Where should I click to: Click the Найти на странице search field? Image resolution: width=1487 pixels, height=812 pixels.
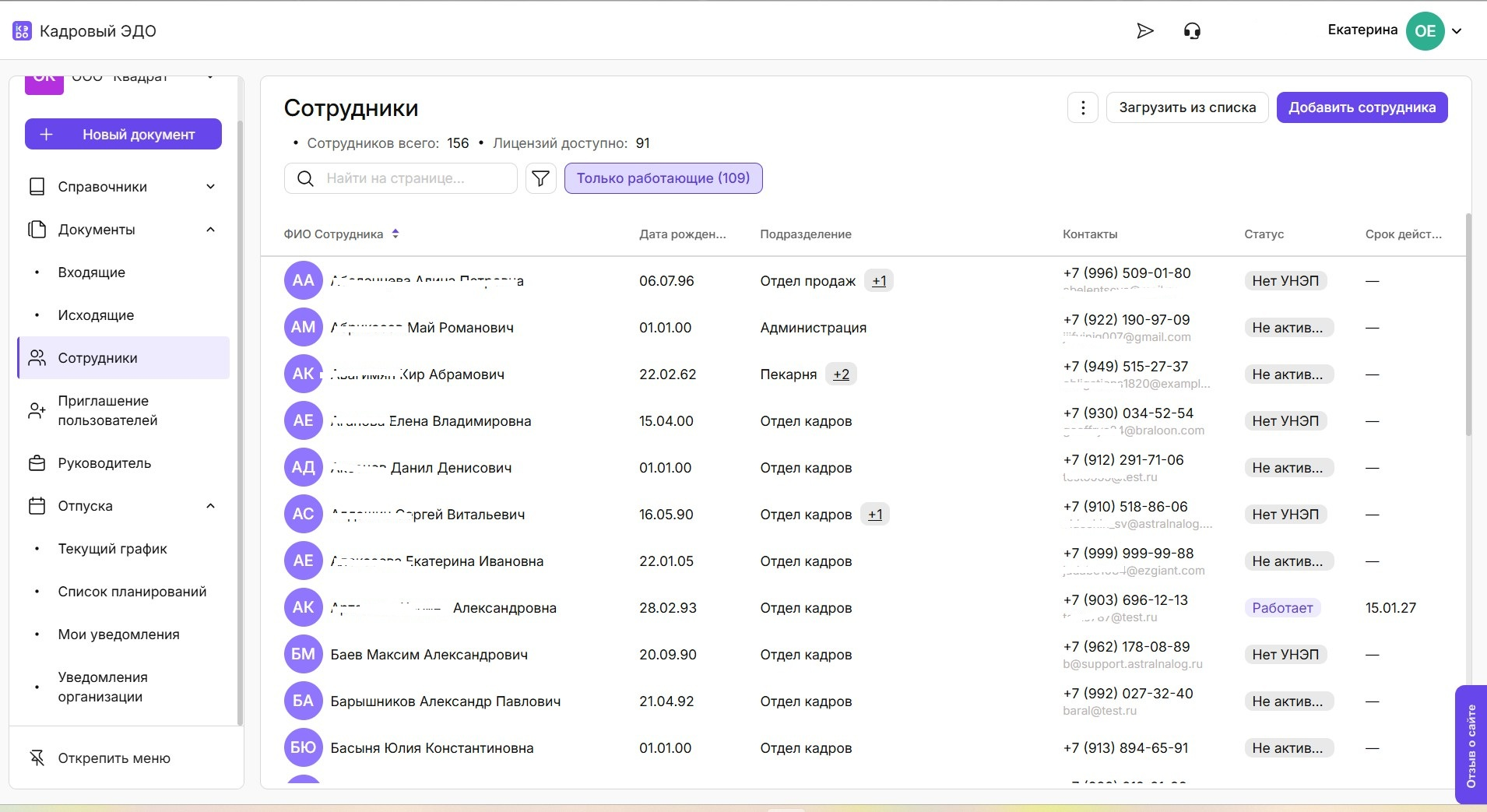point(413,178)
